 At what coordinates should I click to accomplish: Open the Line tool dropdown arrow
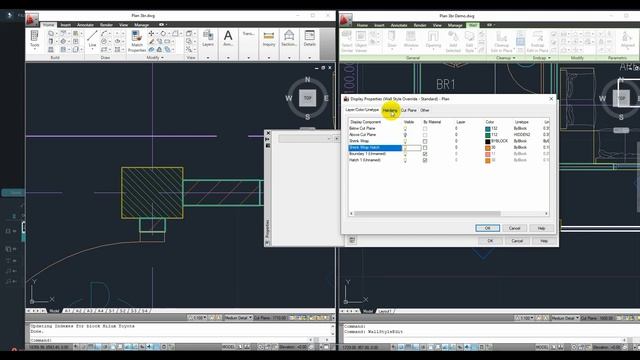[92, 49]
